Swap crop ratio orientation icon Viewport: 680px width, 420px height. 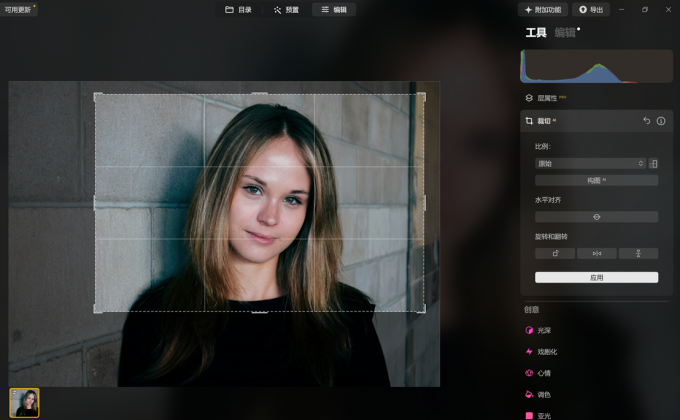653,163
